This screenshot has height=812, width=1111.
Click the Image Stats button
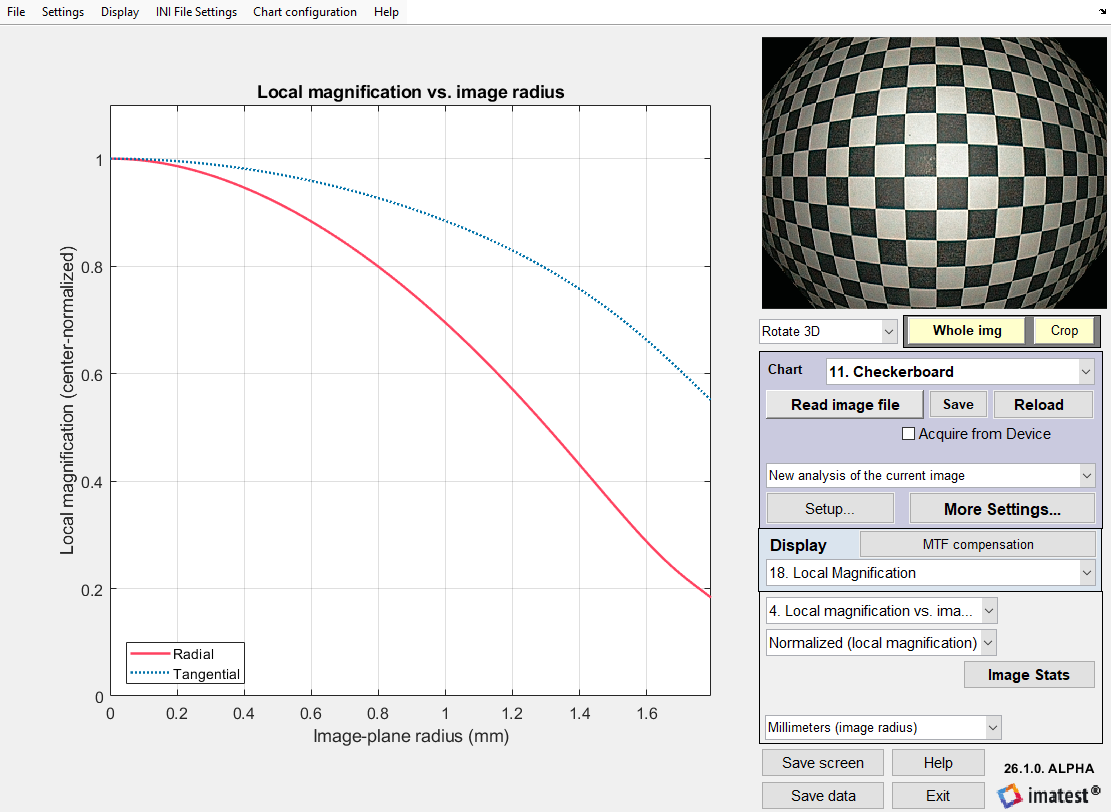(1028, 675)
